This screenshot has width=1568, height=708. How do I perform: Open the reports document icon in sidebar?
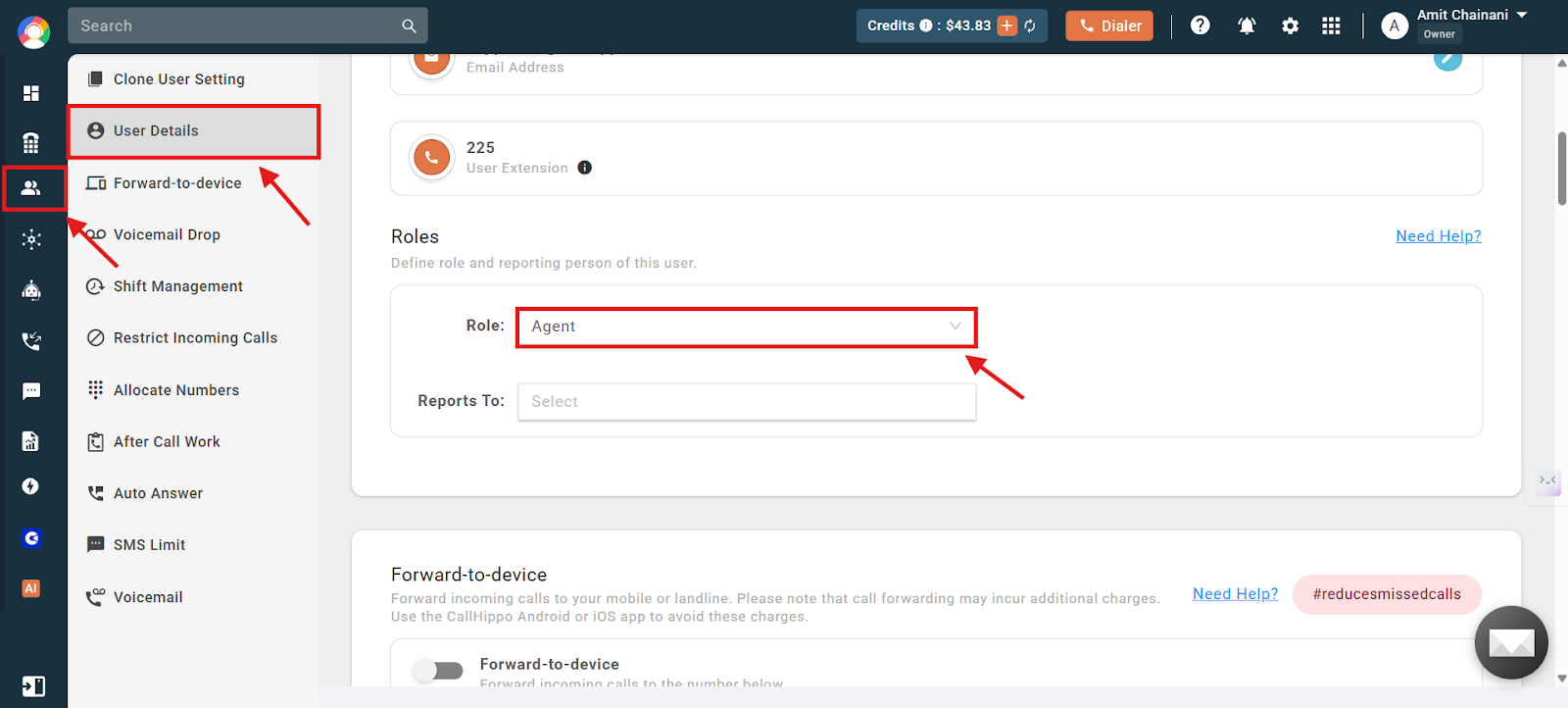[x=31, y=441]
